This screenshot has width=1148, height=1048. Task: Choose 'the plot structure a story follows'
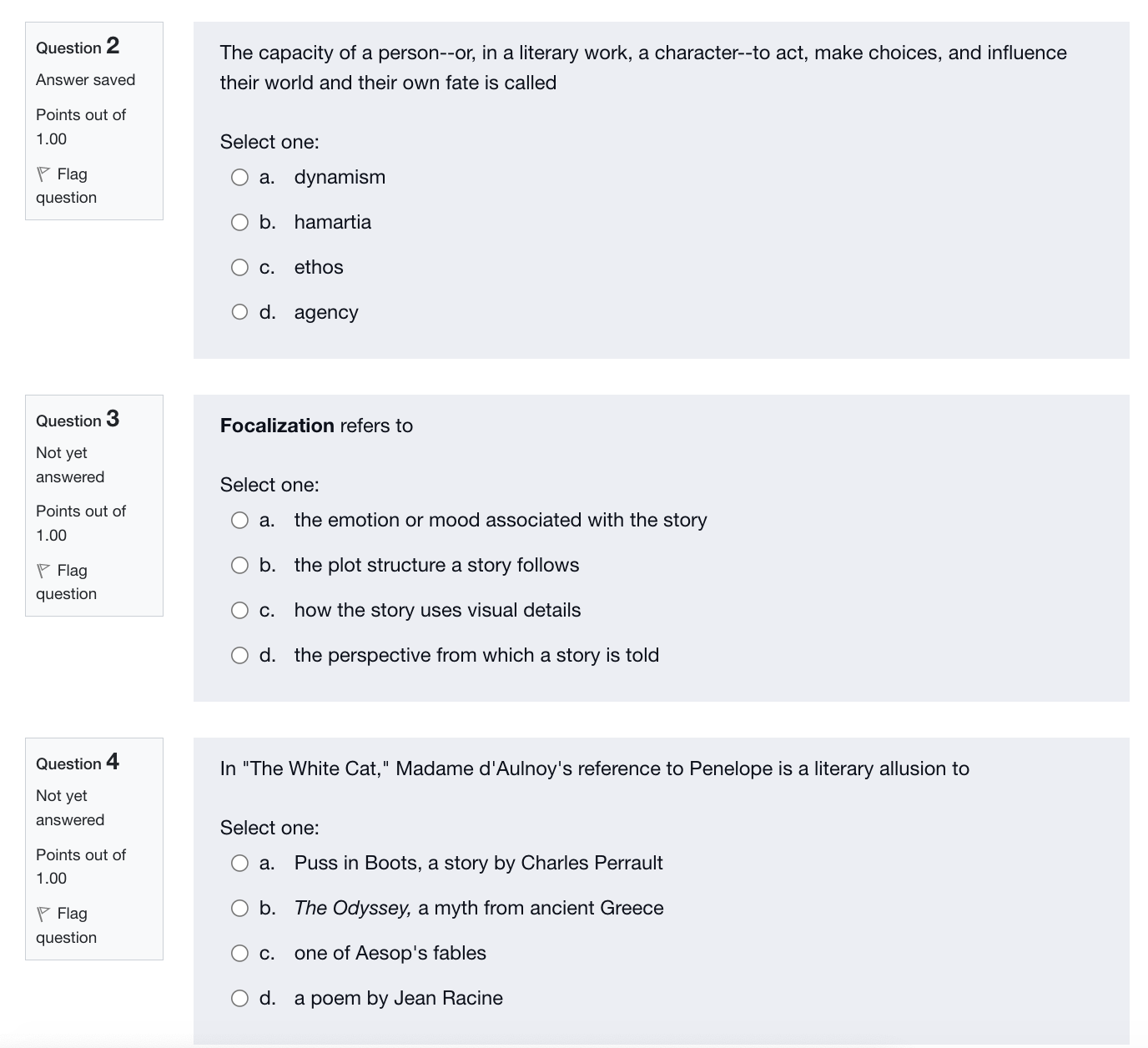239,565
